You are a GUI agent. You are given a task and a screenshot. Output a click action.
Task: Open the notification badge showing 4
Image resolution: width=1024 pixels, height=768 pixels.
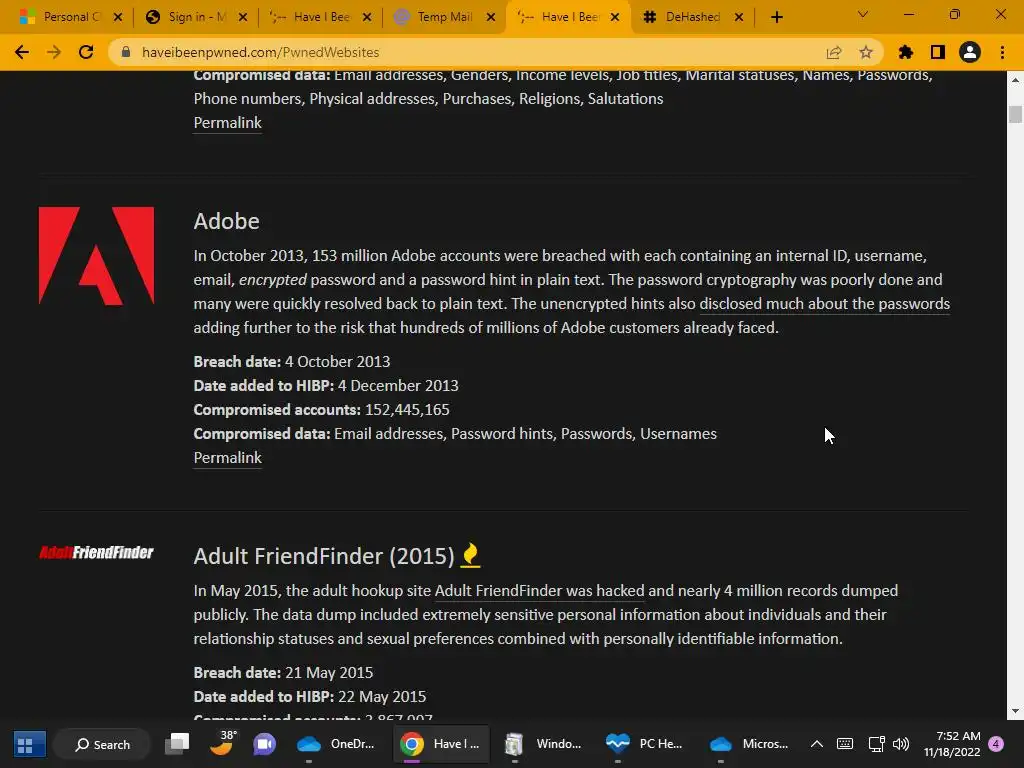[996, 744]
